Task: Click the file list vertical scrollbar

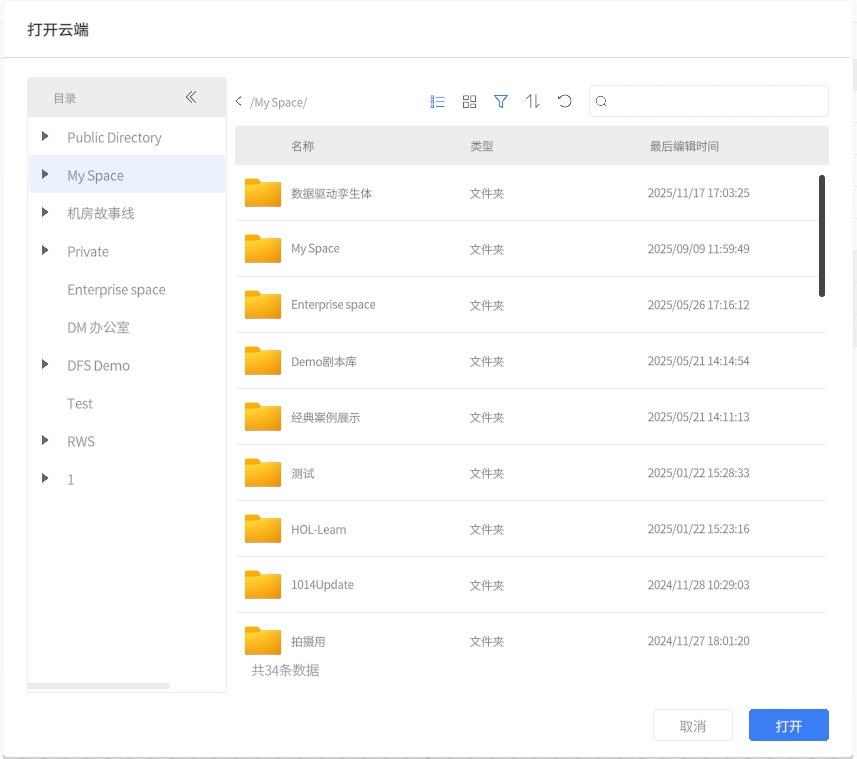Action: (822, 236)
